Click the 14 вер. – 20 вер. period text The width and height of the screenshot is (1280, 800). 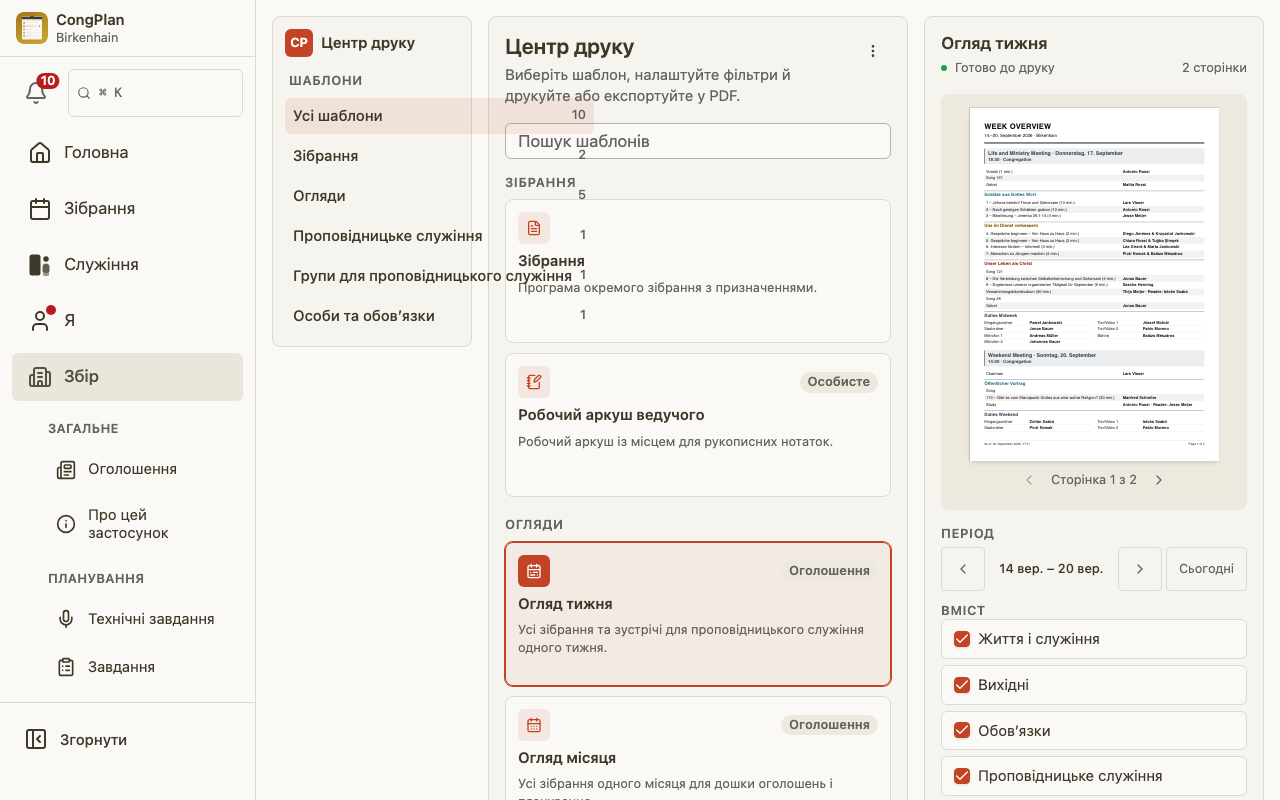coord(1051,569)
